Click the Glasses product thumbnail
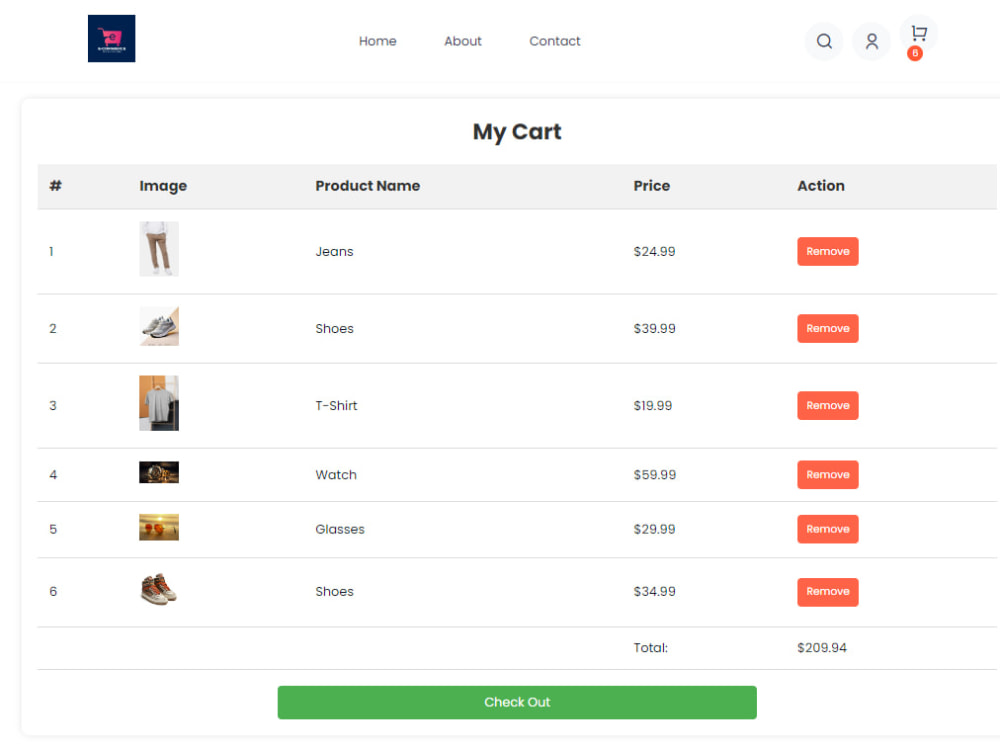This screenshot has height=750, width=1000. tap(158, 526)
